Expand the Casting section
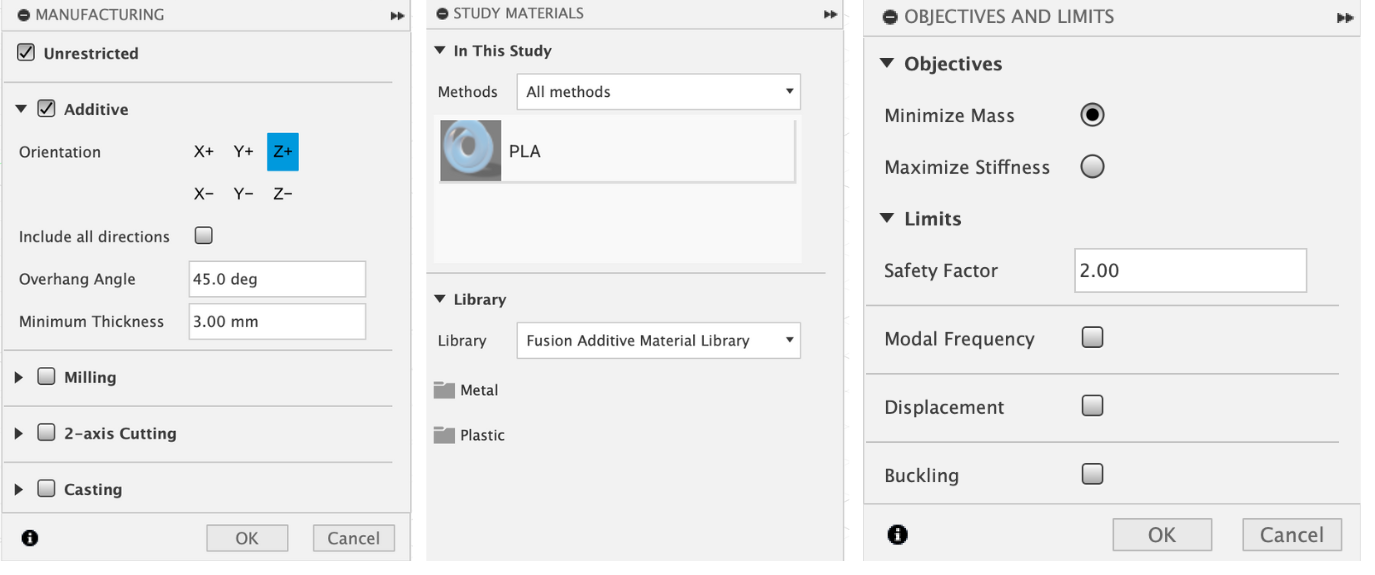 [20, 489]
